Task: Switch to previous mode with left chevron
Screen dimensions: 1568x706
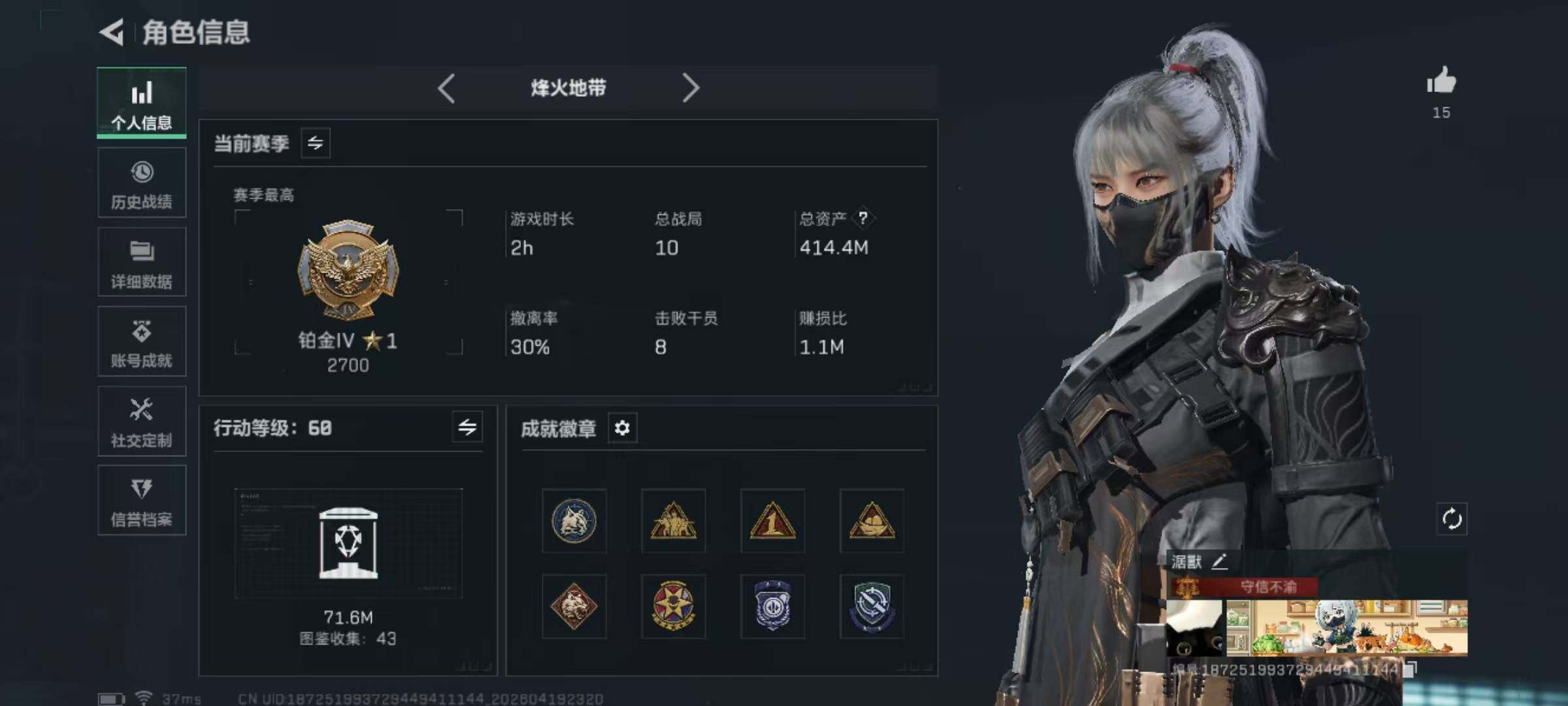Action: coord(447,88)
